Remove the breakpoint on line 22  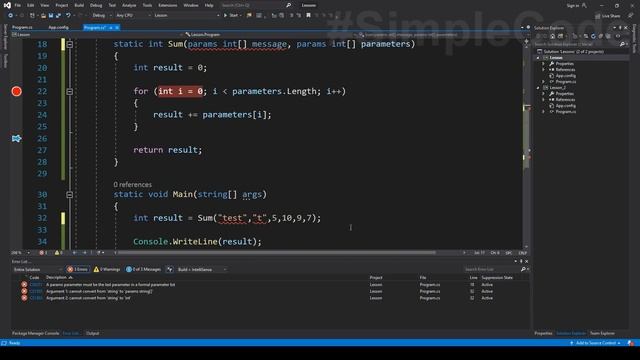[x=16, y=91]
